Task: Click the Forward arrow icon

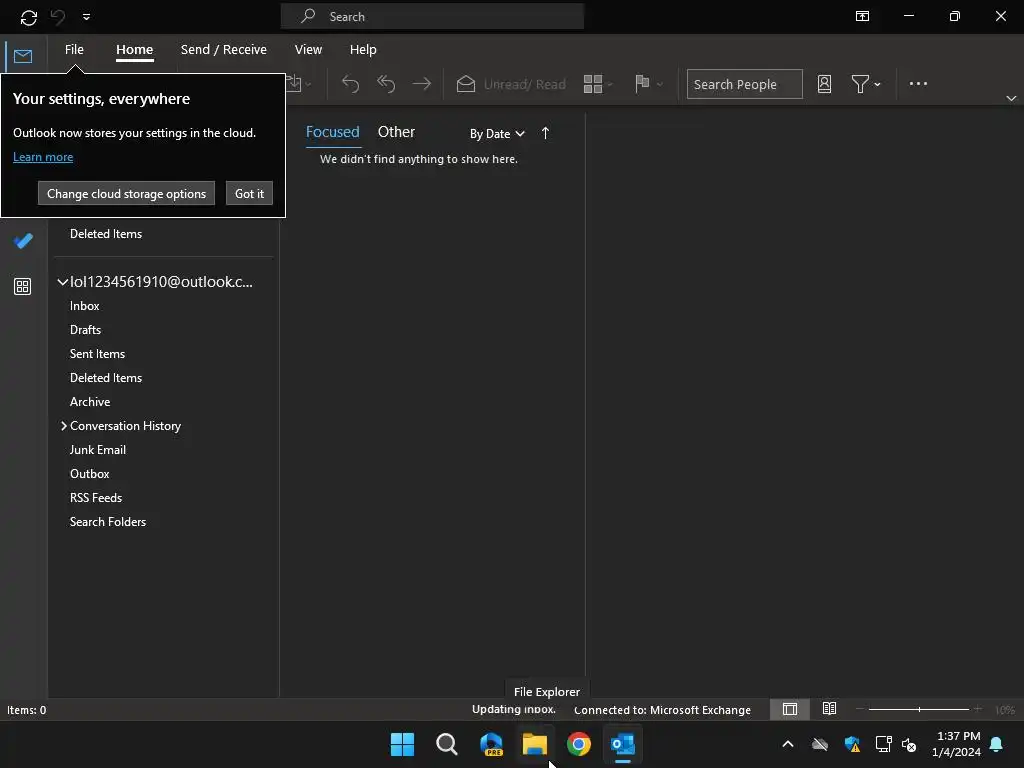Action: 422,84
